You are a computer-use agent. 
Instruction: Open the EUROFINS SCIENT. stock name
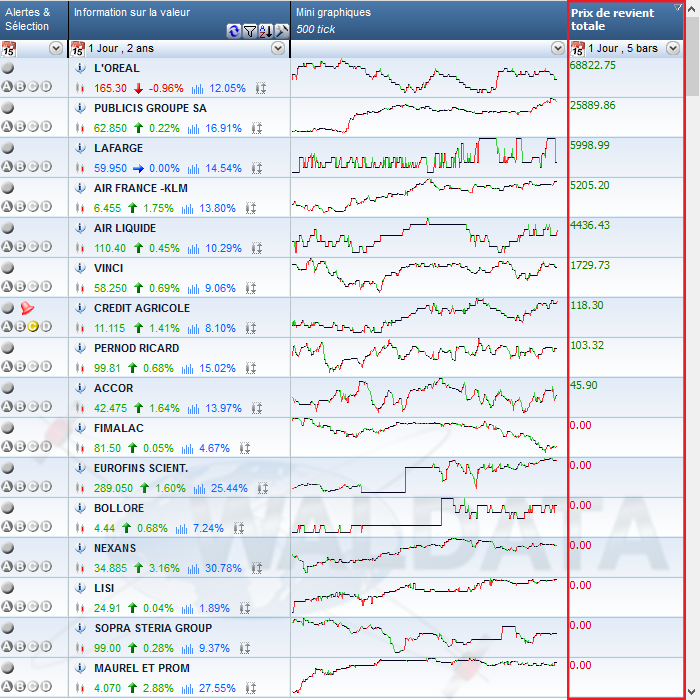pyautogui.click(x=141, y=468)
